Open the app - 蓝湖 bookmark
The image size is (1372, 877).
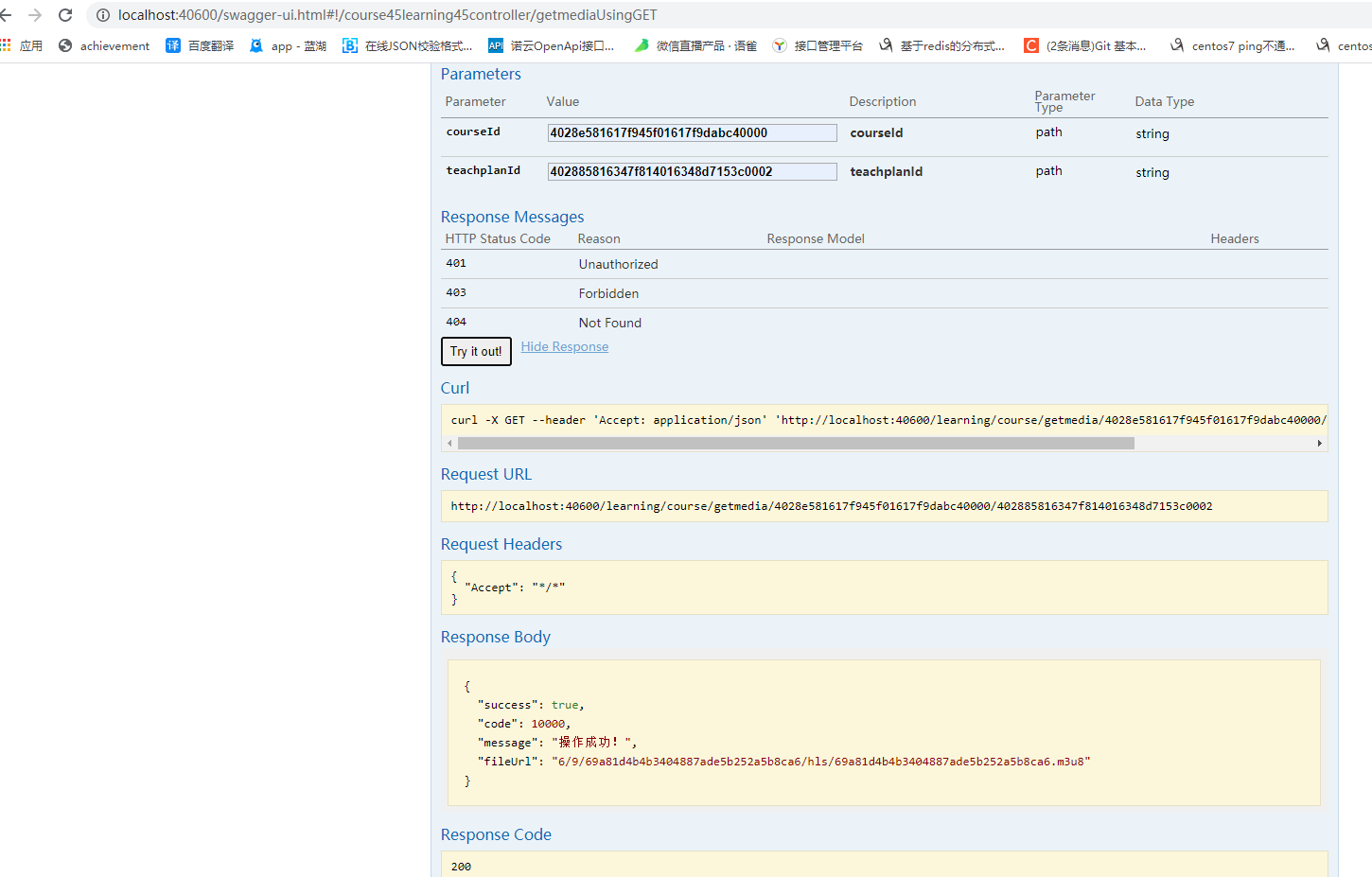pos(288,45)
